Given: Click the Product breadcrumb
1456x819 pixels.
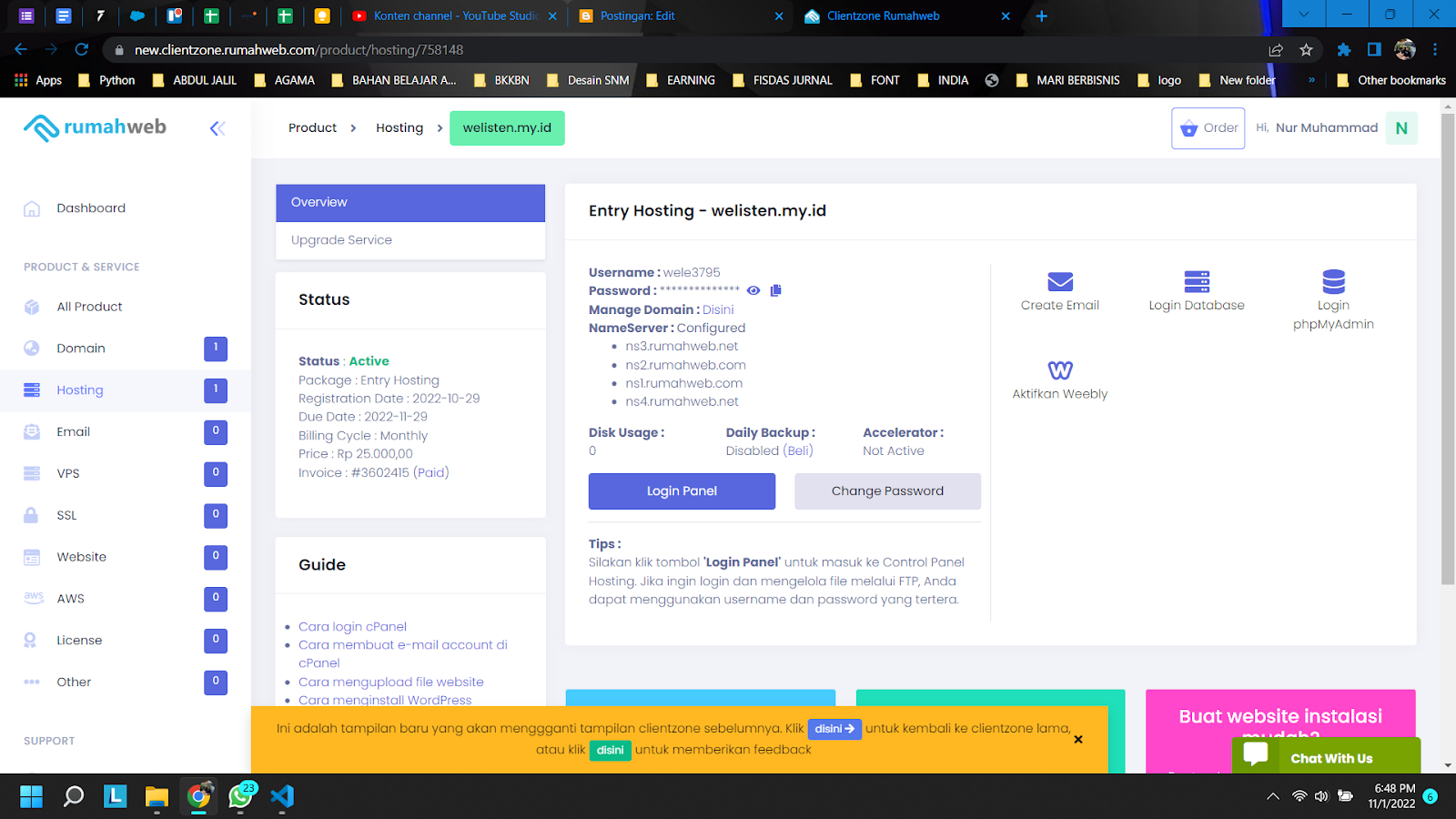Looking at the screenshot, I should coord(312,128).
